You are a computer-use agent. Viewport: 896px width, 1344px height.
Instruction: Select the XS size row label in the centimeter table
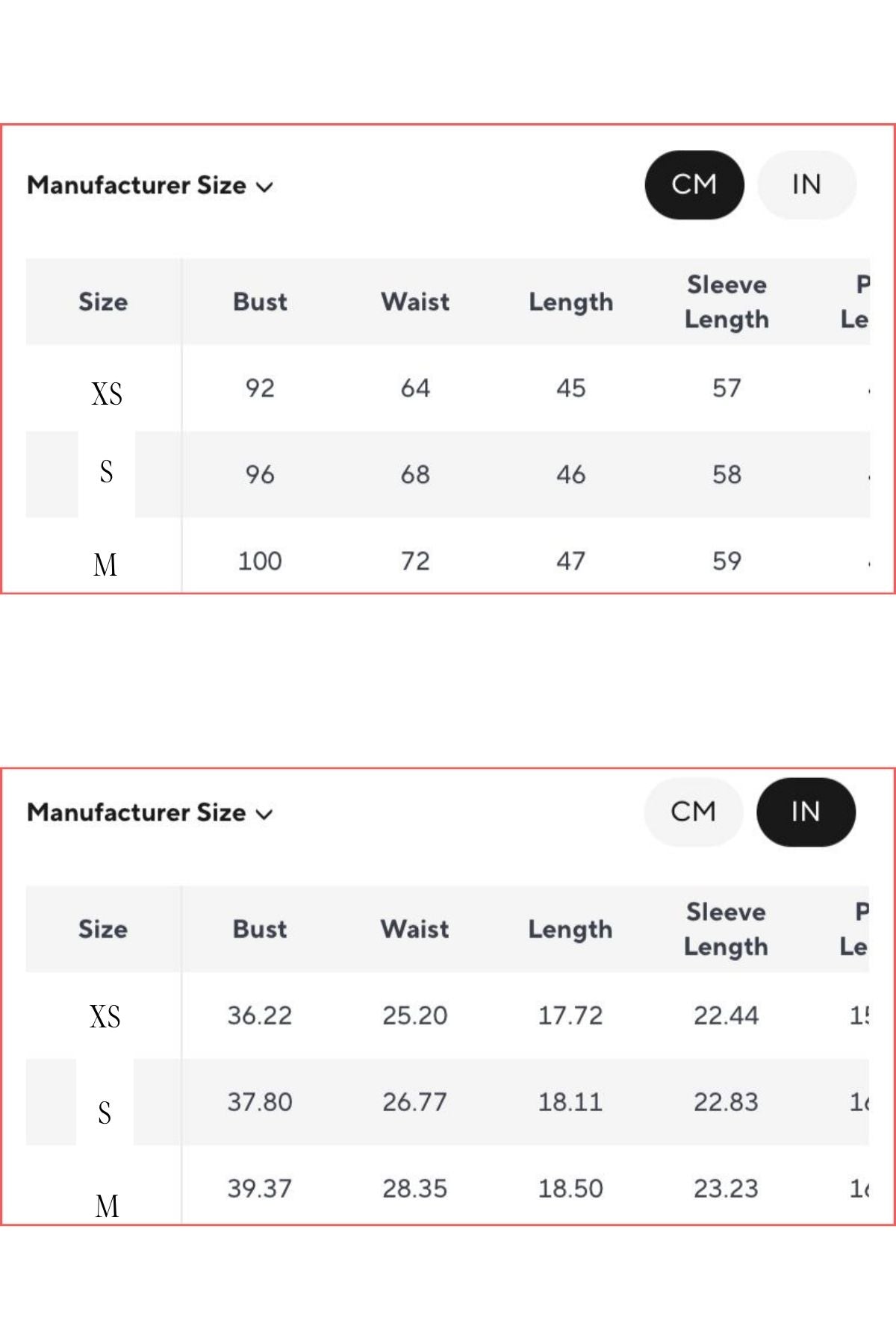click(107, 393)
